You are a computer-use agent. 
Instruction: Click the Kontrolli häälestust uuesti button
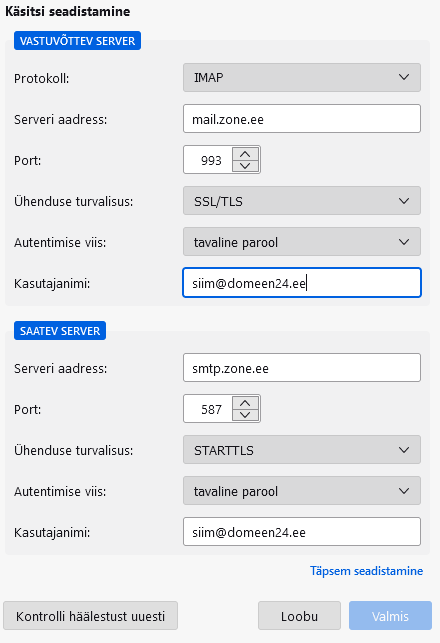(x=91, y=616)
